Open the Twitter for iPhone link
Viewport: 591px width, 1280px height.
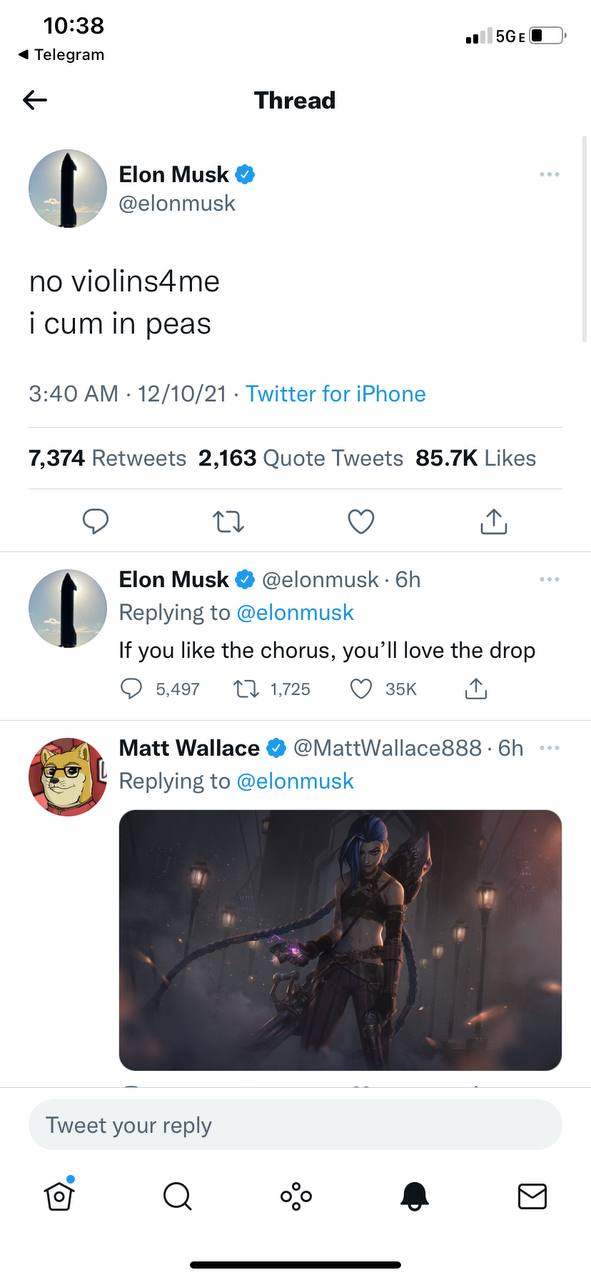[336, 394]
